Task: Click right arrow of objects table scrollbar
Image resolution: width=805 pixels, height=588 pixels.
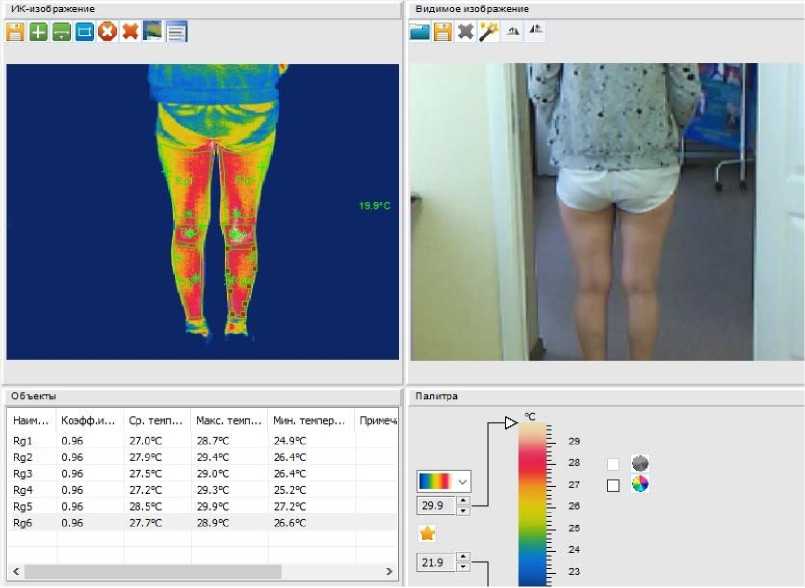Action: coord(388,571)
